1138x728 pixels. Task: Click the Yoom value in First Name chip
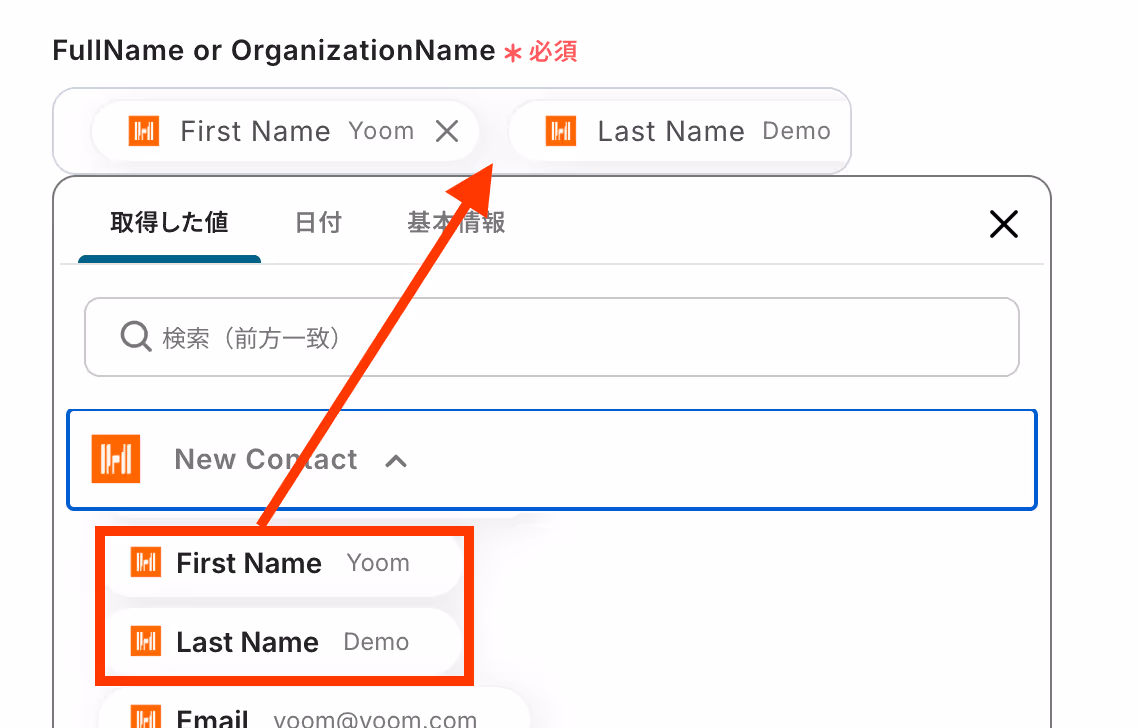(381, 131)
